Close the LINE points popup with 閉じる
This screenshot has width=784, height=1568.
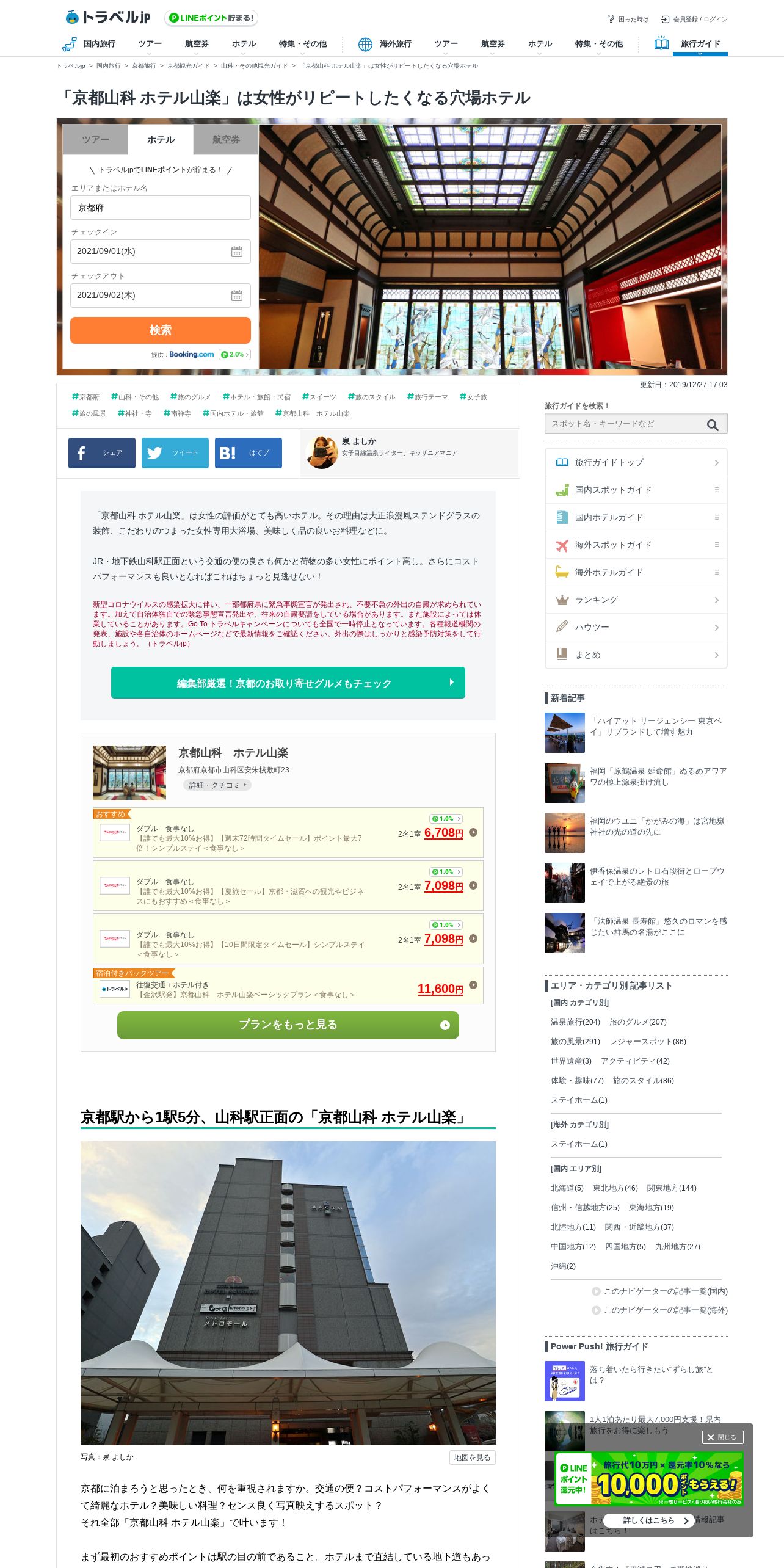[x=722, y=1437]
